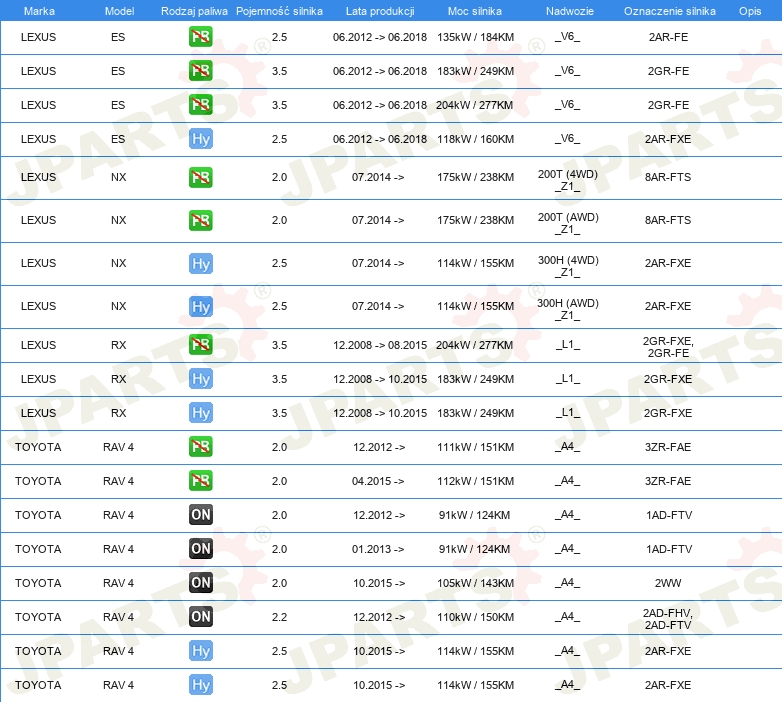Image resolution: width=782 pixels, height=702 pixels.
Task: Click petrol icon in NX 200T (4WD) row
Action: click(200, 177)
